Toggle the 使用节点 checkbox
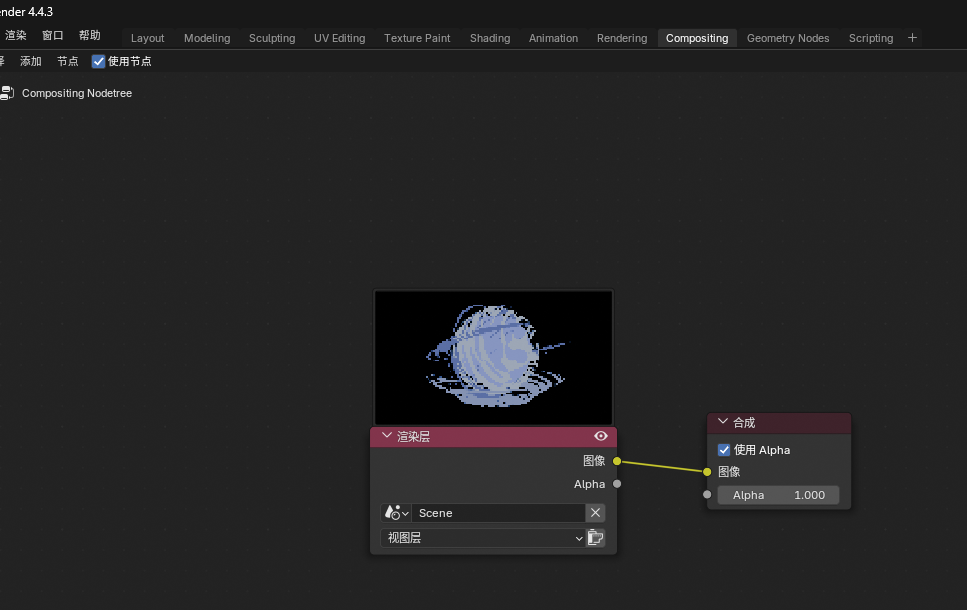 coord(98,61)
